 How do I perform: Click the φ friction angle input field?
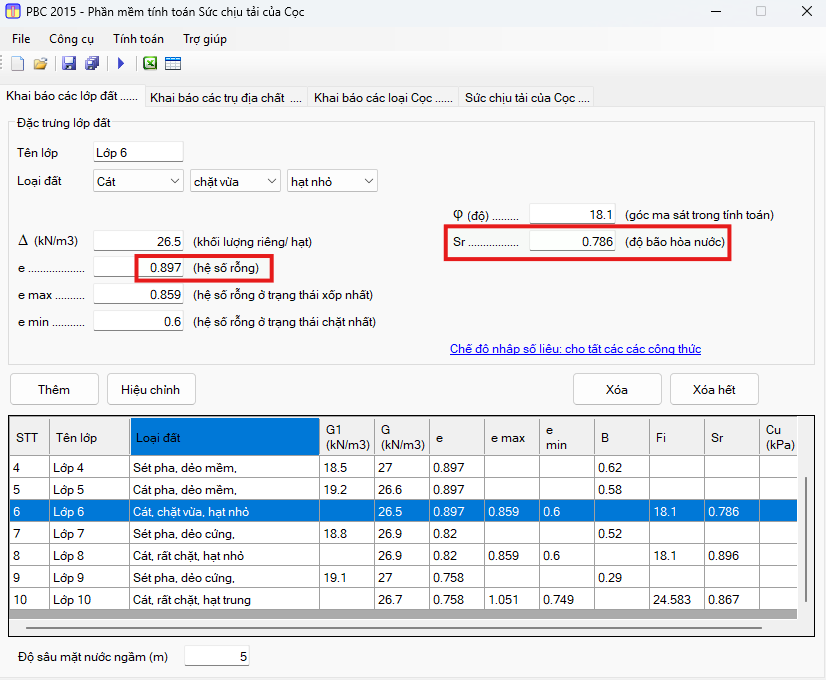(x=572, y=214)
